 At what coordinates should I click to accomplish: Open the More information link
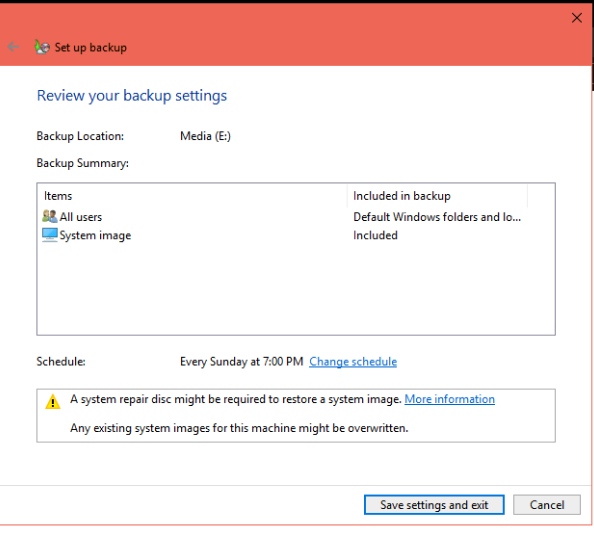(449, 399)
